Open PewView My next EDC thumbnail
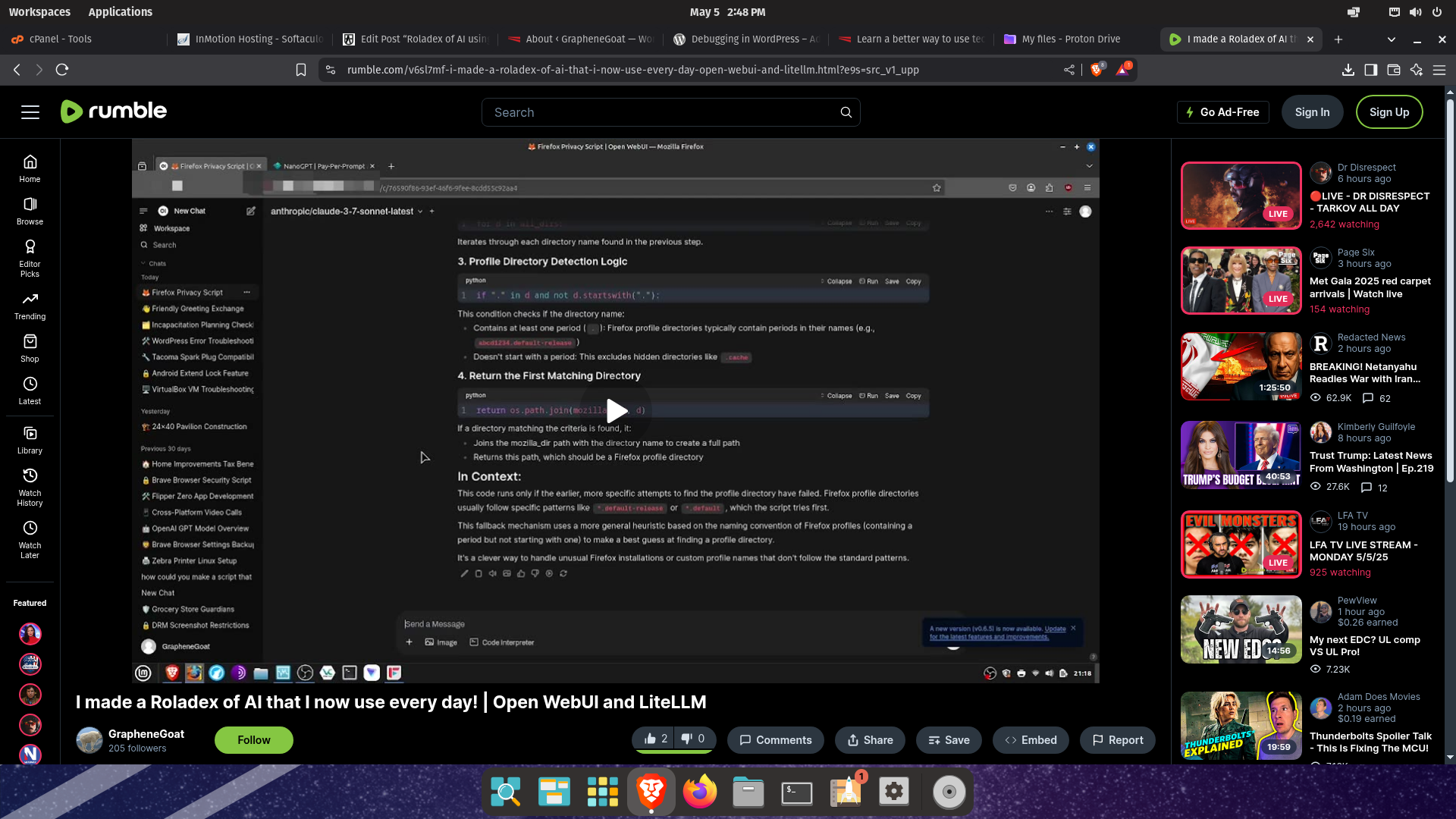This screenshot has height=819, width=1456. click(x=1241, y=629)
